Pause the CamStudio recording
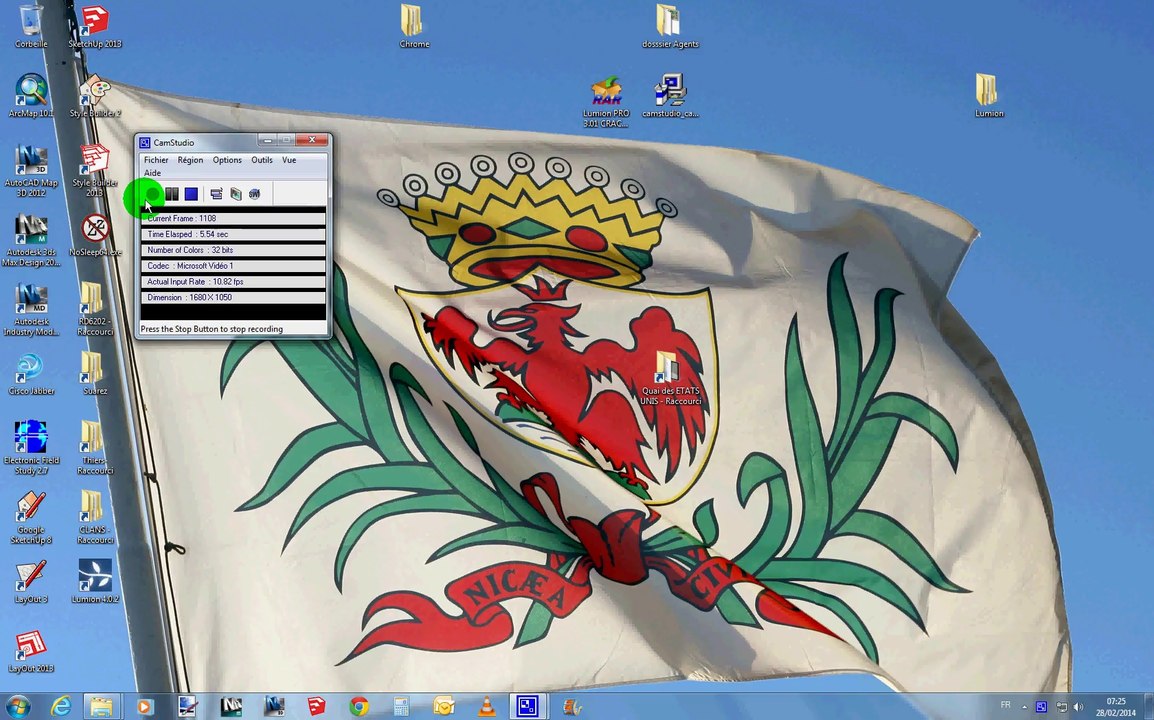The image size is (1154, 720). [172, 194]
